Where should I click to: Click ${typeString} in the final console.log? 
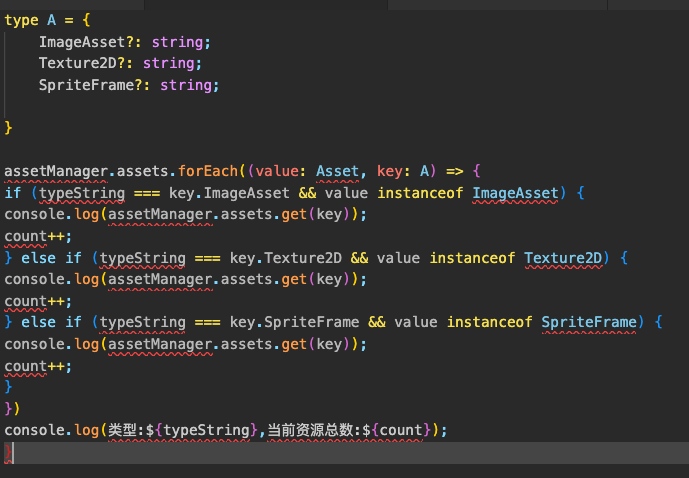(x=203, y=431)
